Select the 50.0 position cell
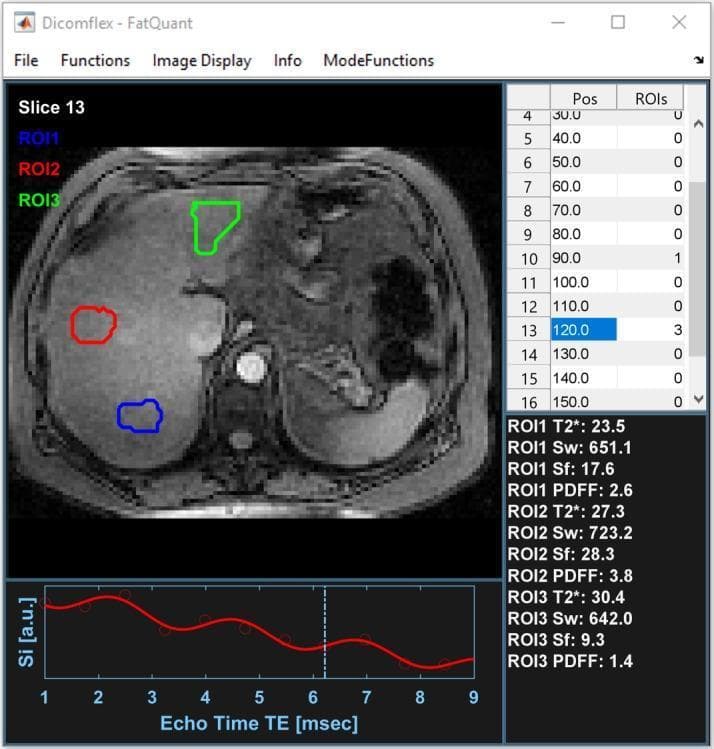Viewport: 714px width, 749px height. click(584, 162)
